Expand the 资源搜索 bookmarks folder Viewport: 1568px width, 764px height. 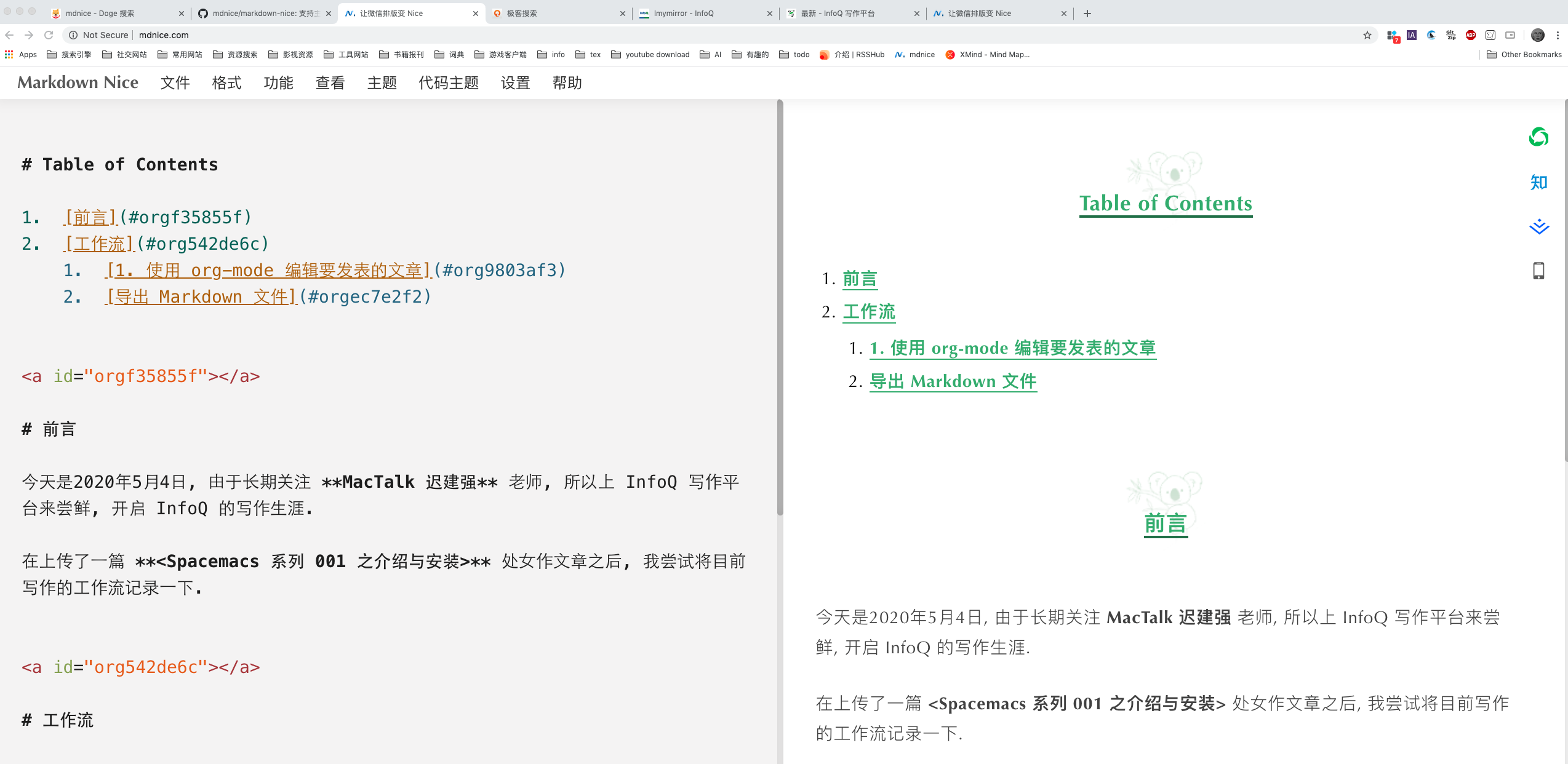(236, 55)
